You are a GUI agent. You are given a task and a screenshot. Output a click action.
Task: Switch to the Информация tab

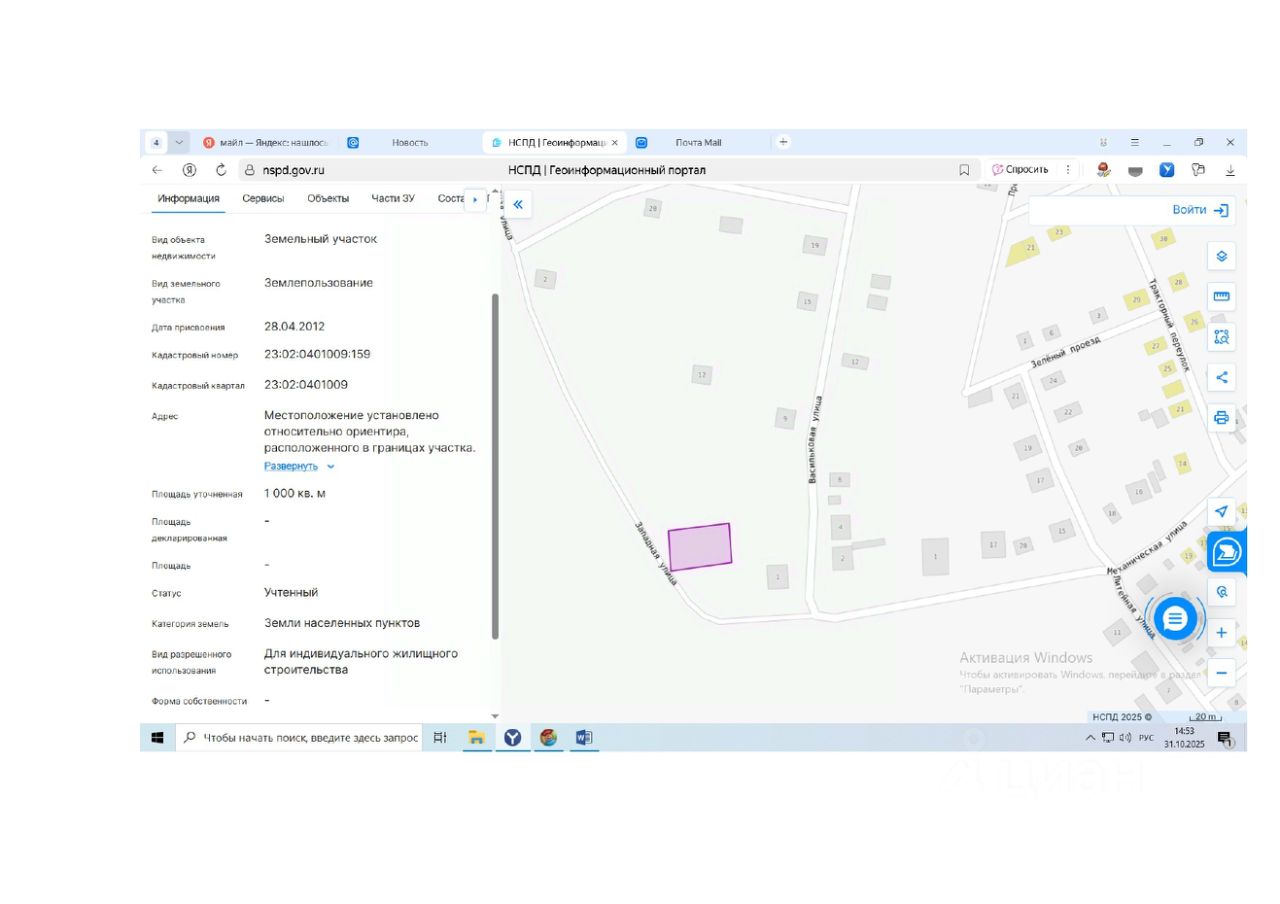(188, 198)
